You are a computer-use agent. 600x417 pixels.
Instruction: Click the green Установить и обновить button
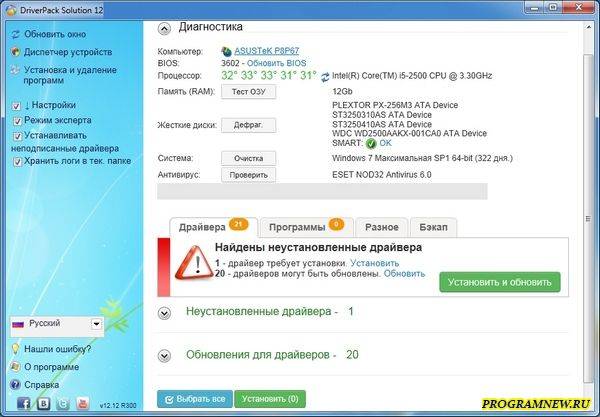click(x=500, y=282)
